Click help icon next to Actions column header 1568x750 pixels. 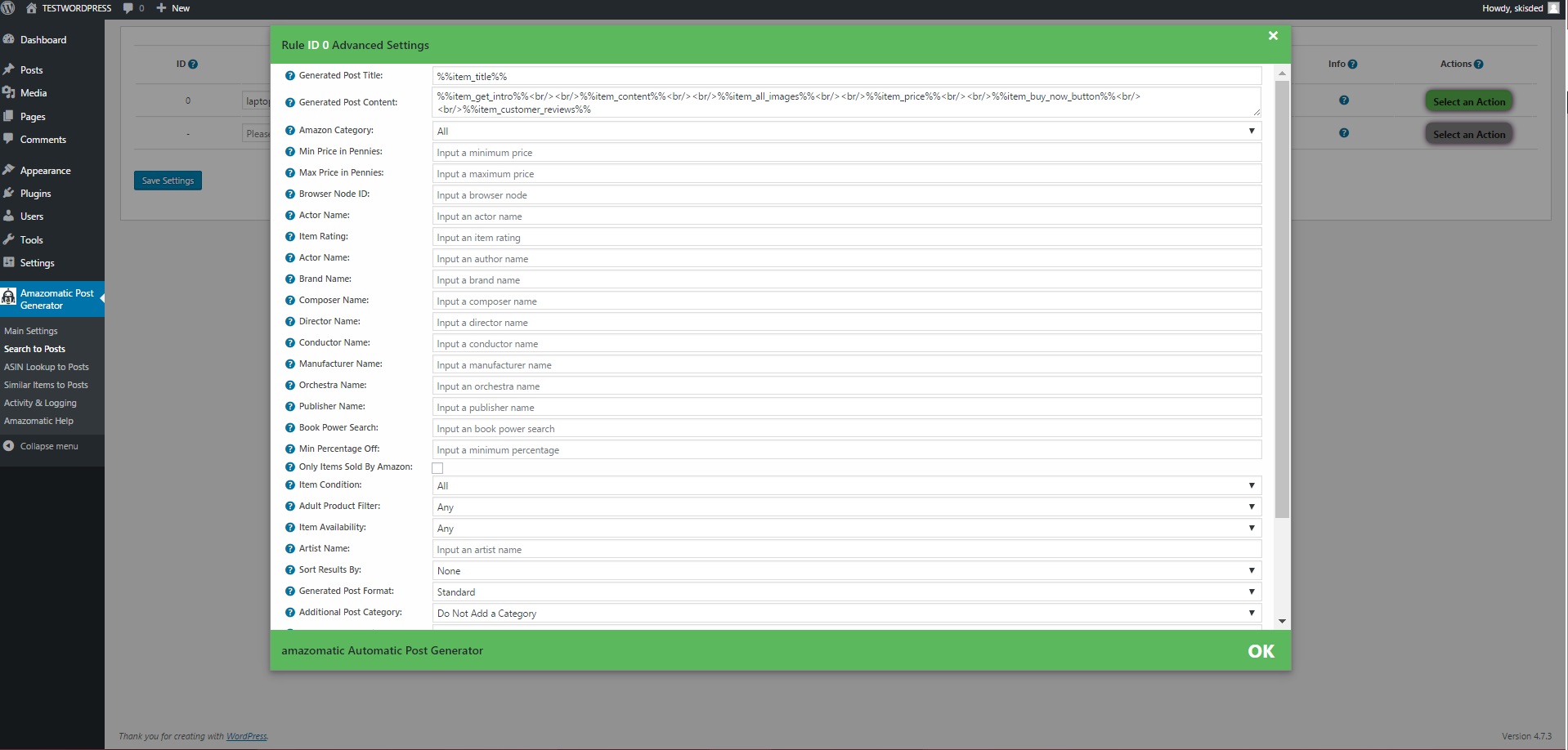click(1478, 65)
